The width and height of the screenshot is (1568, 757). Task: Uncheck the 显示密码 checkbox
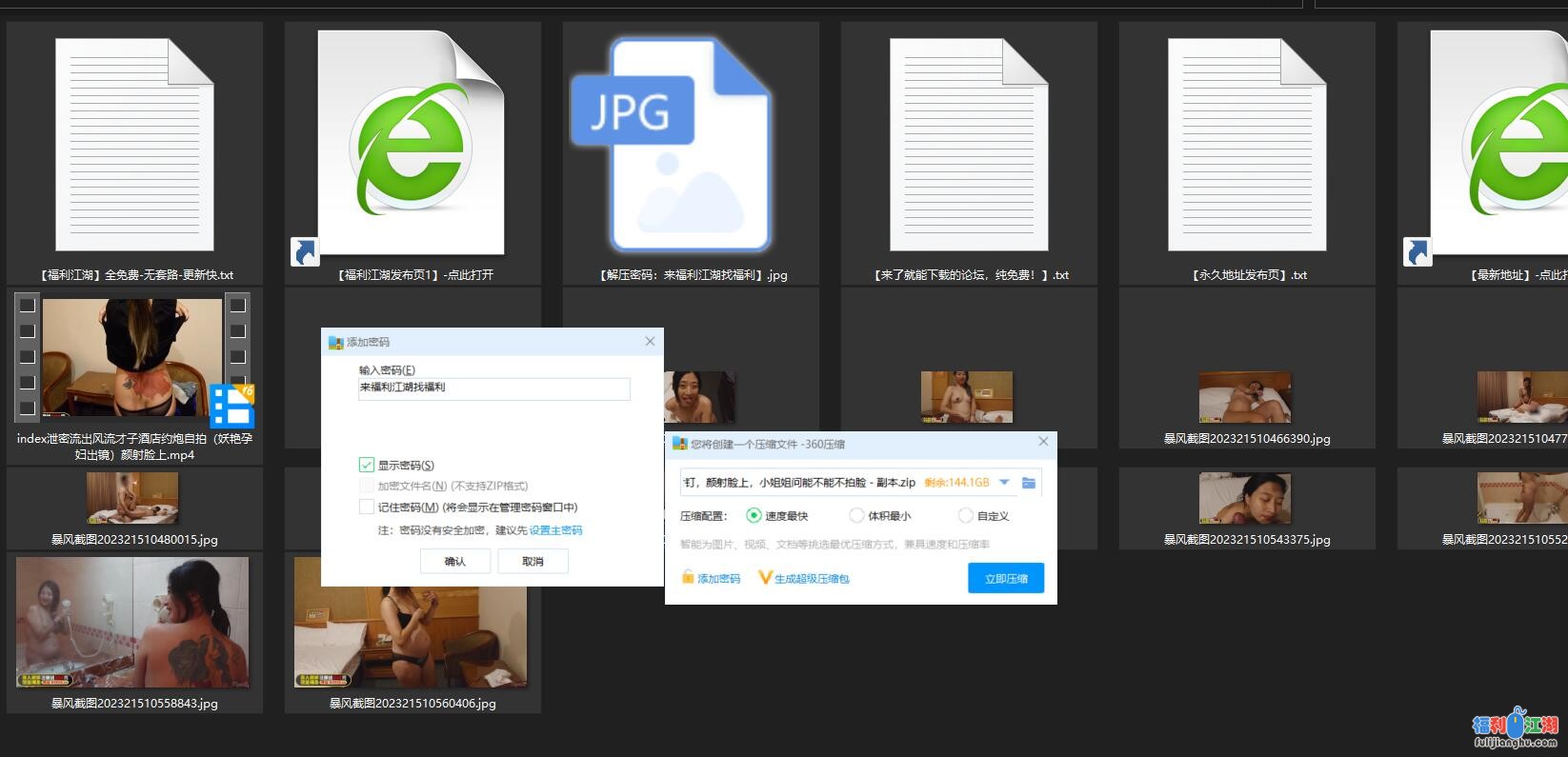pos(367,465)
